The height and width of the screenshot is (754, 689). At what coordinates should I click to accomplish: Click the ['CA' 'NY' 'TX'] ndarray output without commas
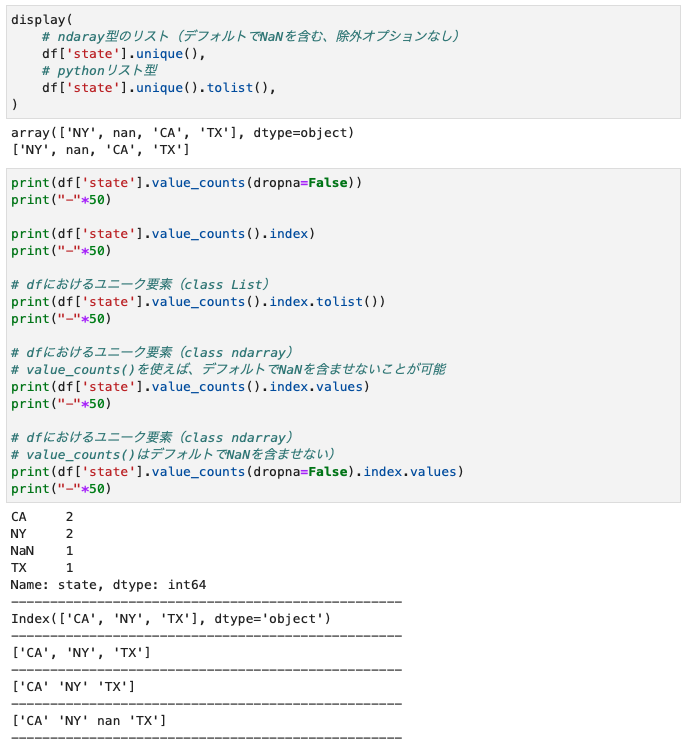(72, 687)
